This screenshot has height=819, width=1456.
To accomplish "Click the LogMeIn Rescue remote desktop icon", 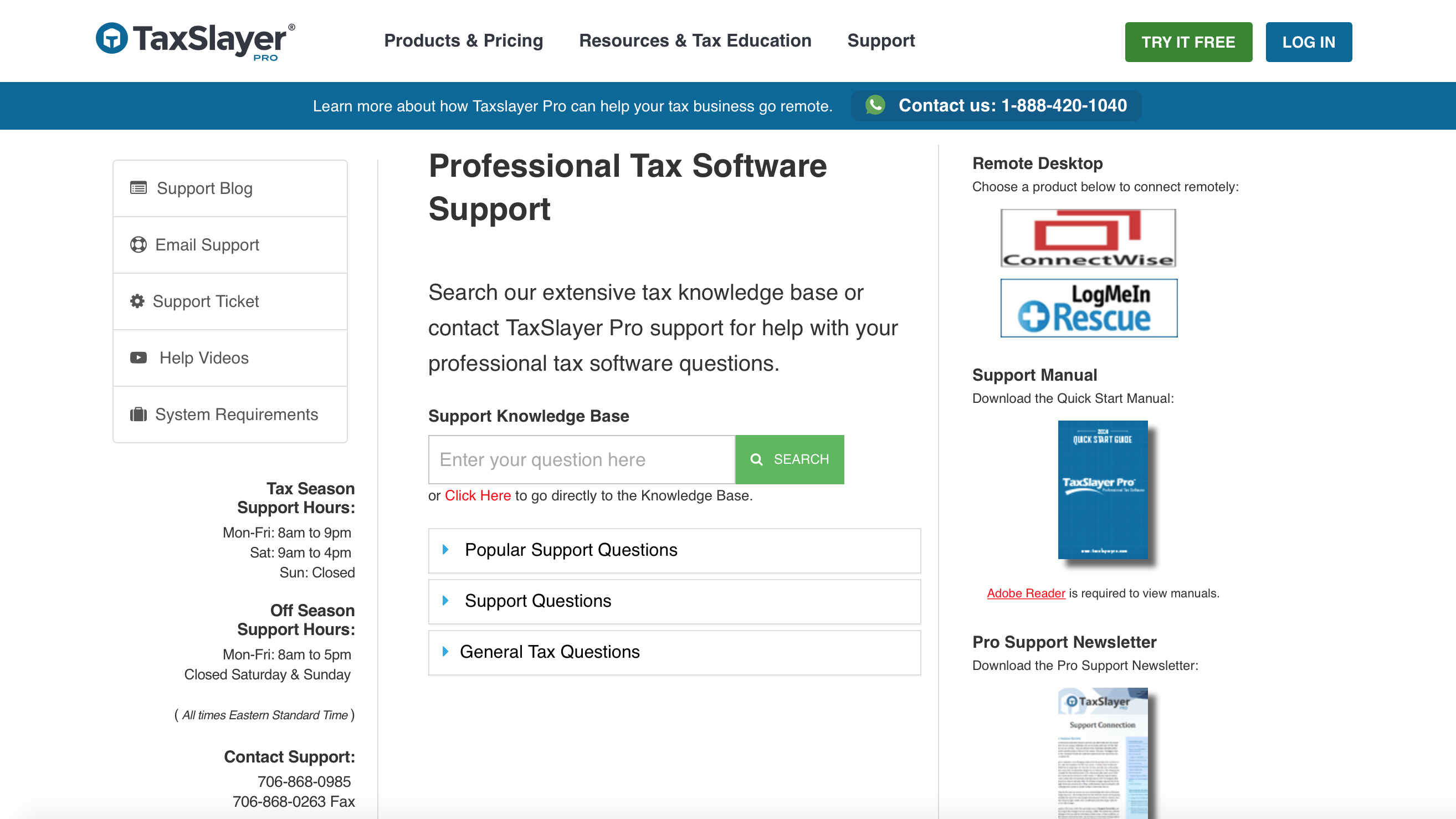I will pyautogui.click(x=1088, y=307).
